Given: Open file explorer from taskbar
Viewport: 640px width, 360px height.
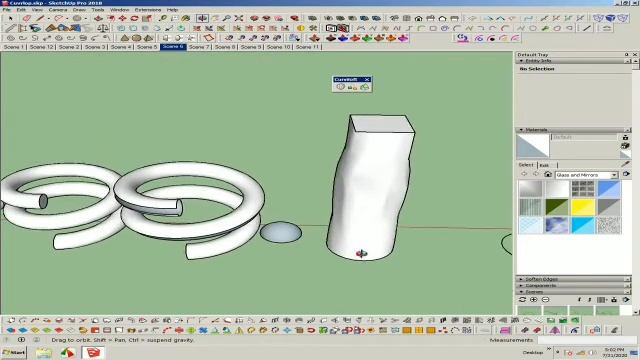Looking at the screenshot, I should pos(44,353).
